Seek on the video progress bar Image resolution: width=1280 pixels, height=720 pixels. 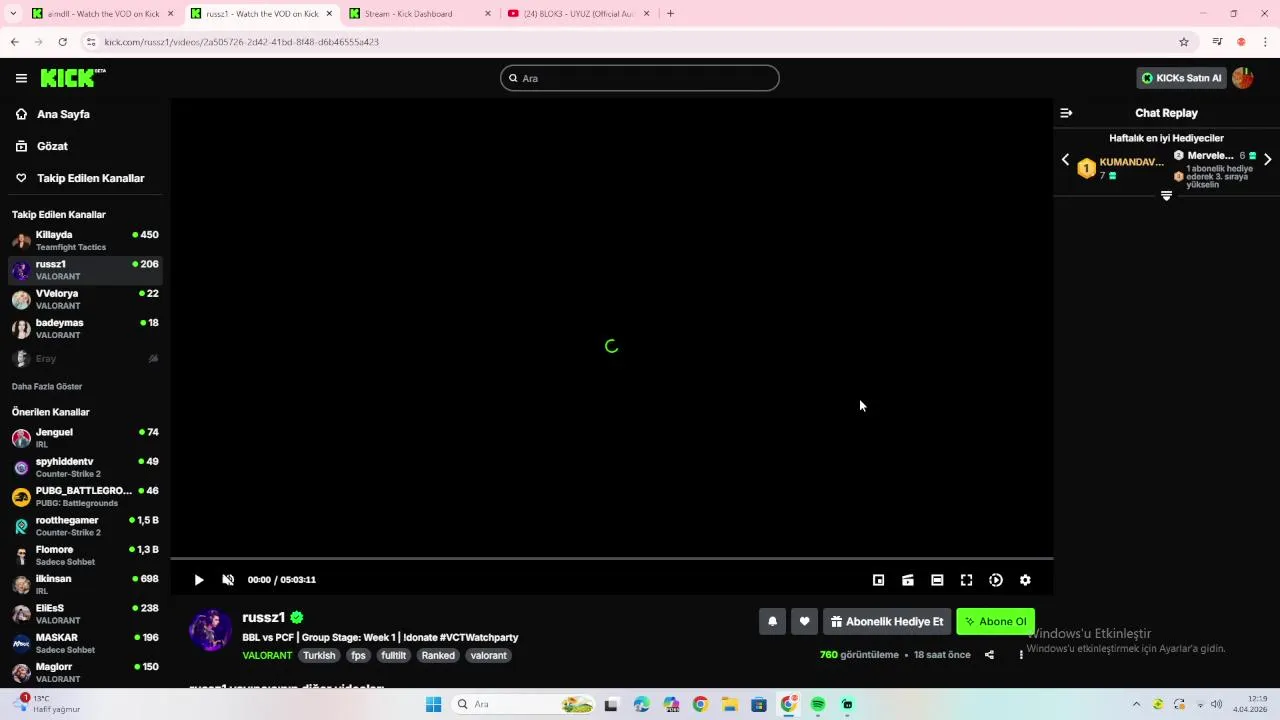612,558
